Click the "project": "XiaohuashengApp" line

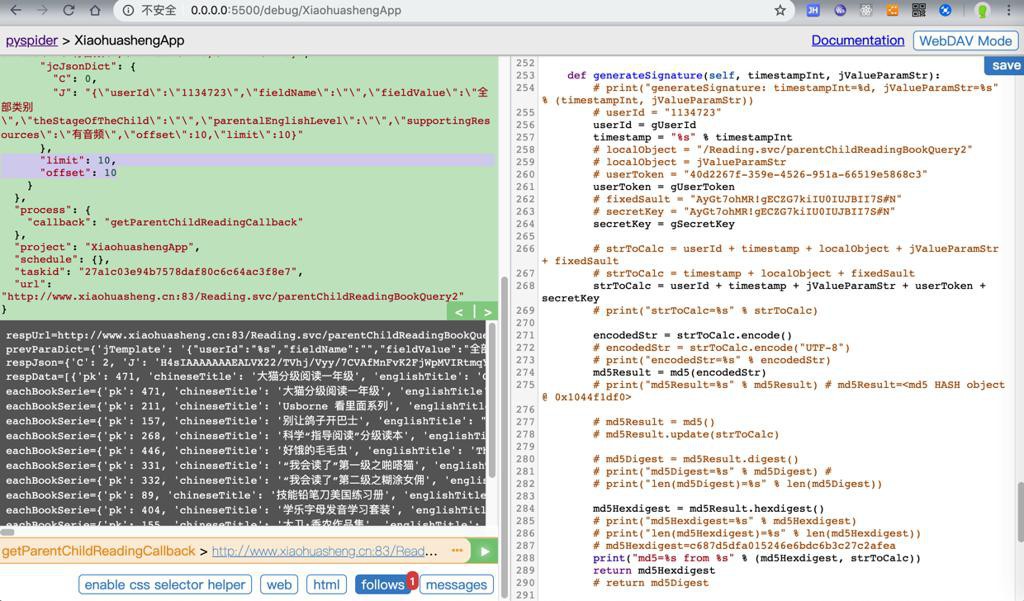[106, 247]
